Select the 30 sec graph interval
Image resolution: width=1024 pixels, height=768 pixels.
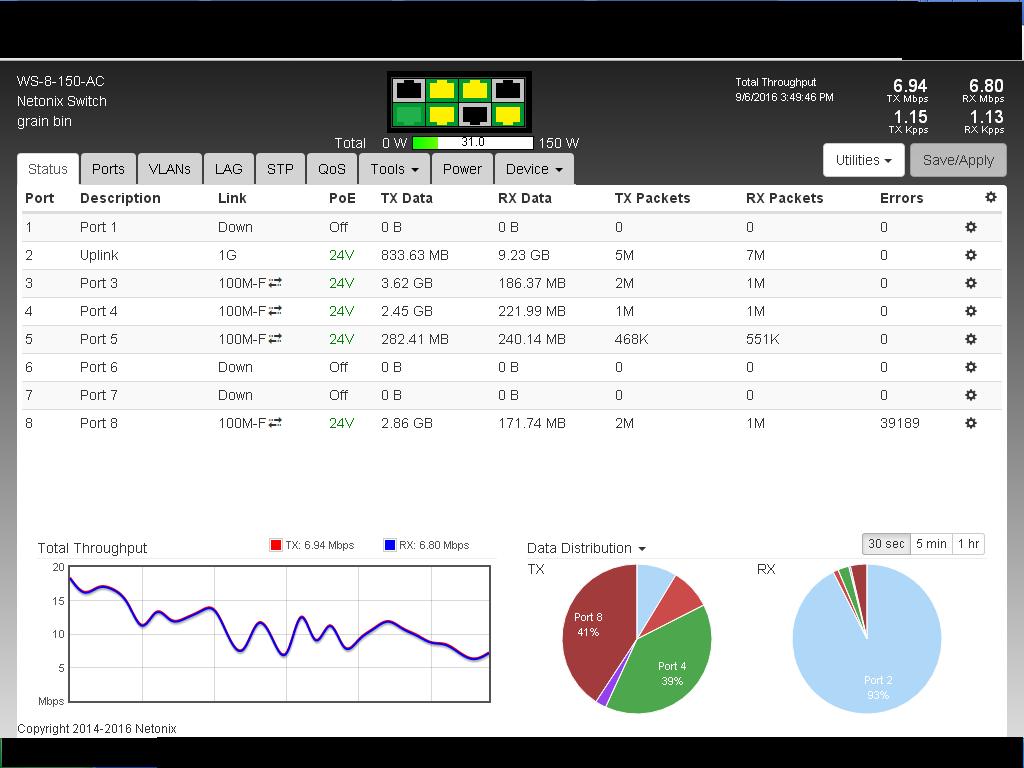886,544
